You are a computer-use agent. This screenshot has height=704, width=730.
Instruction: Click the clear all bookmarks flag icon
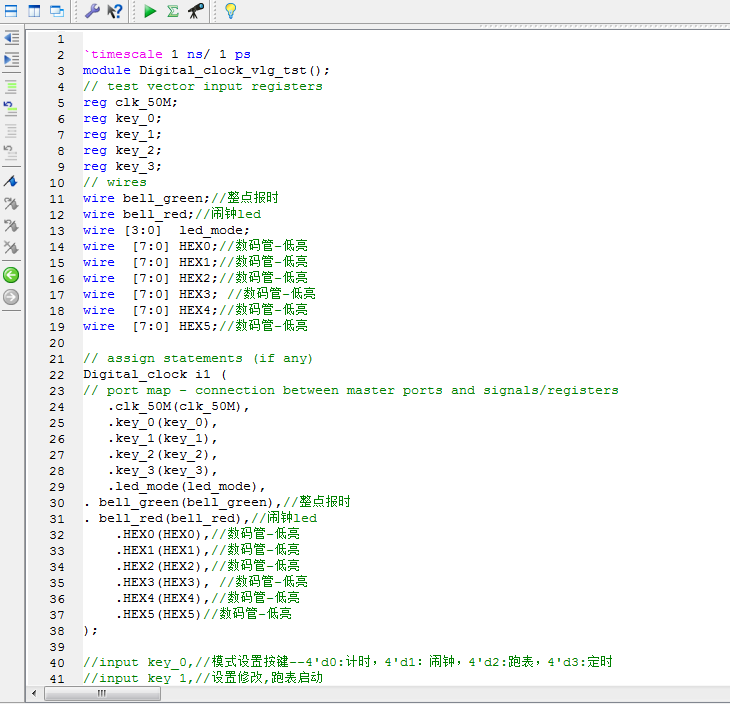11,247
